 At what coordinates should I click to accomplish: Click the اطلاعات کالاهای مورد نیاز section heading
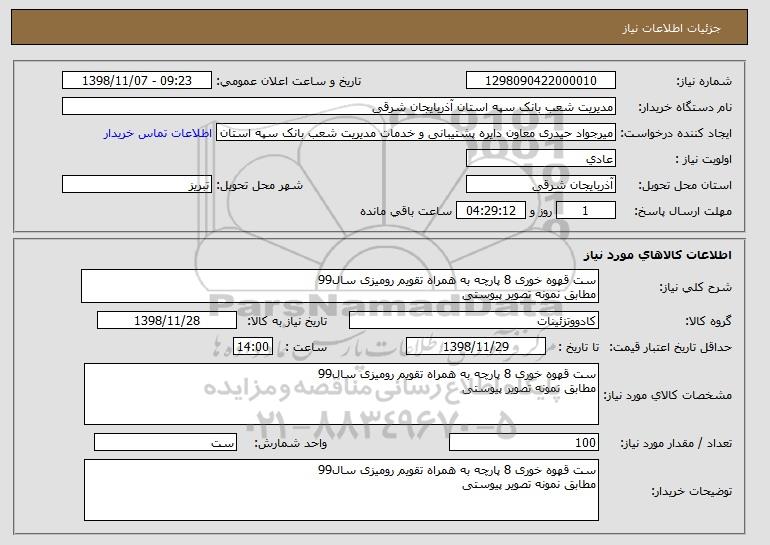658,255
